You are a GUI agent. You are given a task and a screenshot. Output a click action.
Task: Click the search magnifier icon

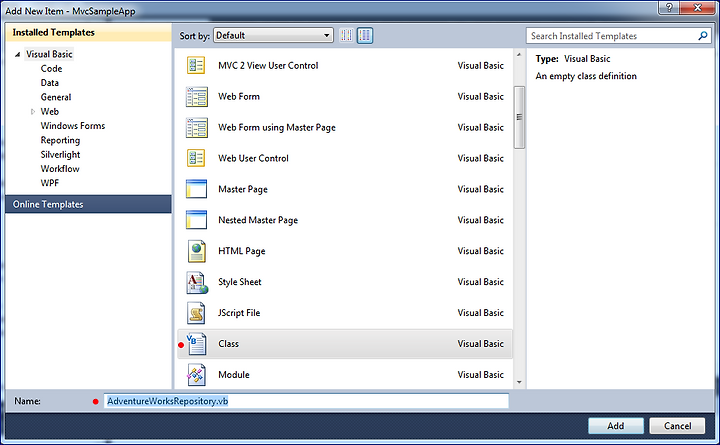pyautogui.click(x=703, y=35)
